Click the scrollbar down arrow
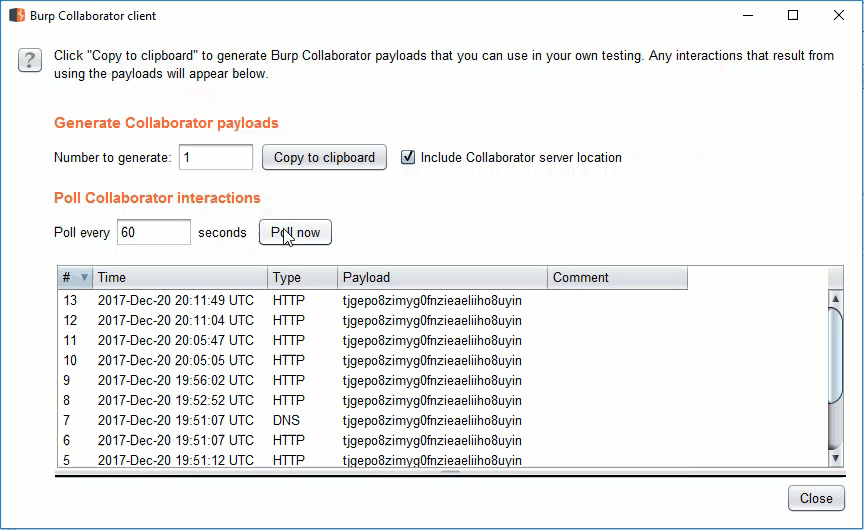864x530 pixels. [836, 458]
